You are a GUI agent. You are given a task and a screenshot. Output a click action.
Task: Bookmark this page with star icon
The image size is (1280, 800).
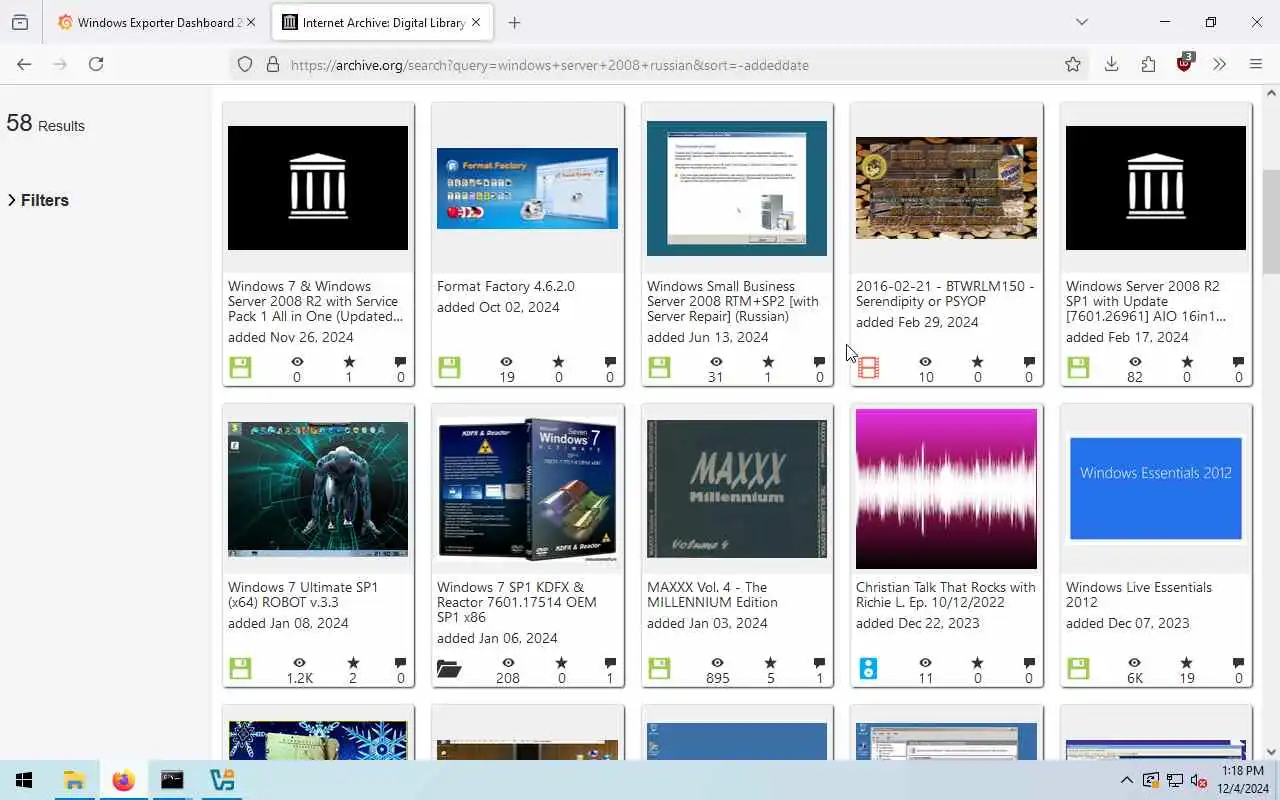tap(1073, 64)
